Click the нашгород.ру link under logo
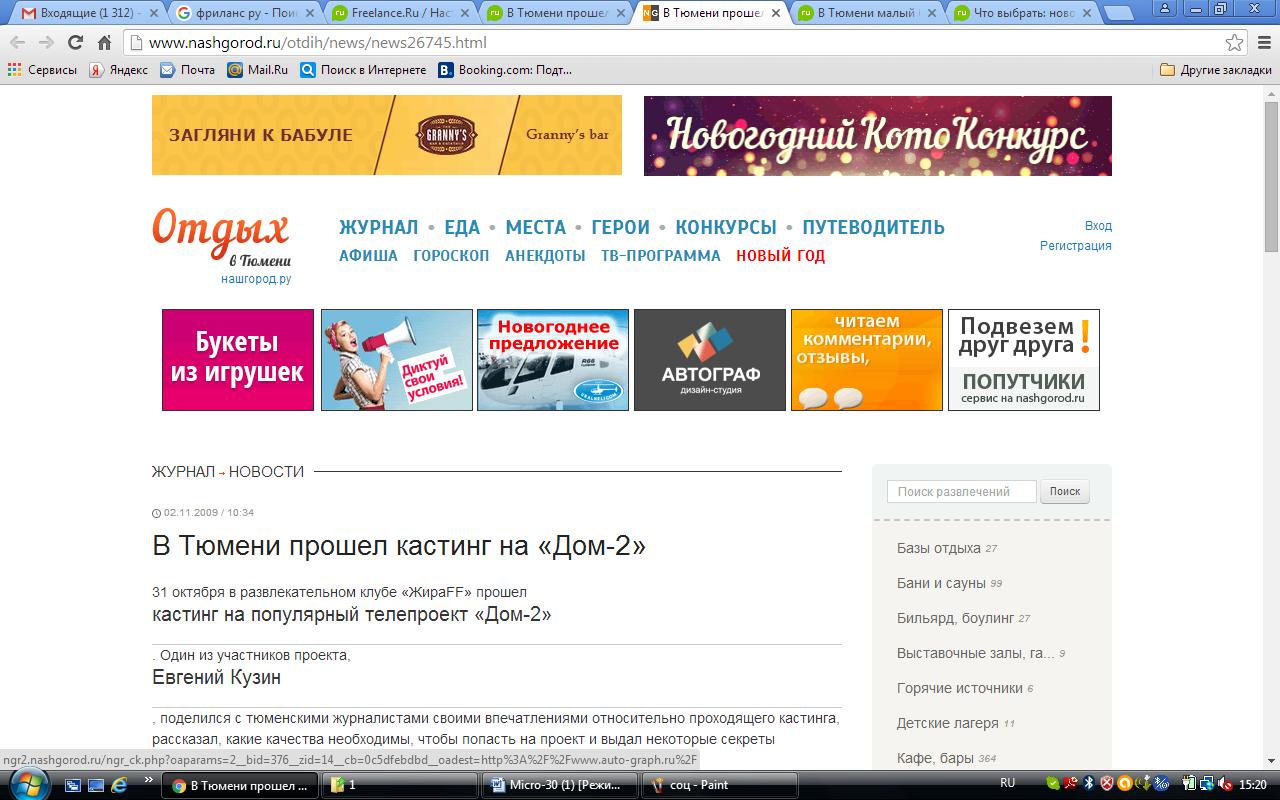 (x=256, y=279)
